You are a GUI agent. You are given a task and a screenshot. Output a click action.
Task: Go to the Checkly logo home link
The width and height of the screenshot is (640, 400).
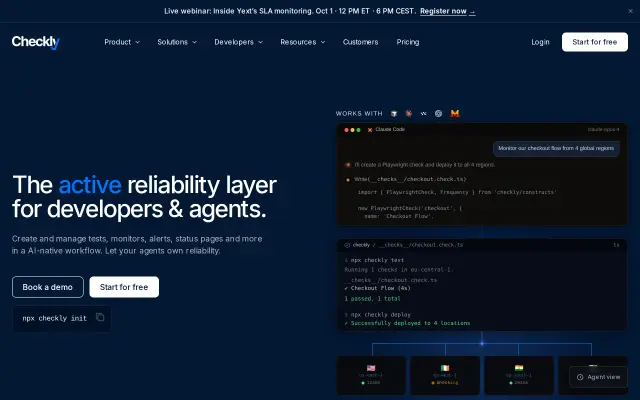36,42
